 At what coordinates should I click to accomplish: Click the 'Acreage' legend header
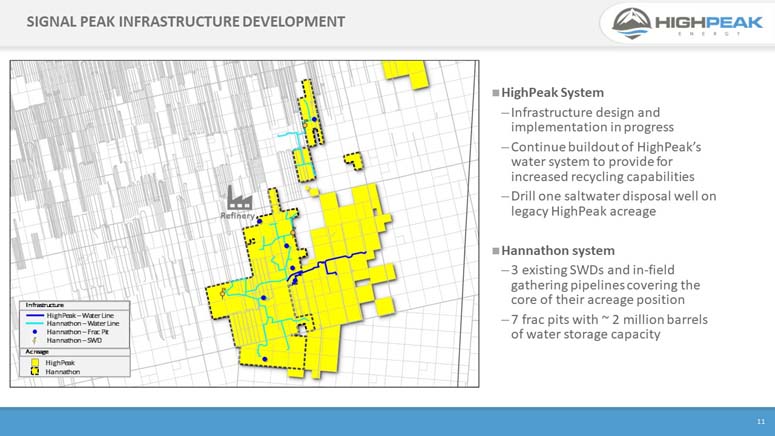[x=37, y=351]
